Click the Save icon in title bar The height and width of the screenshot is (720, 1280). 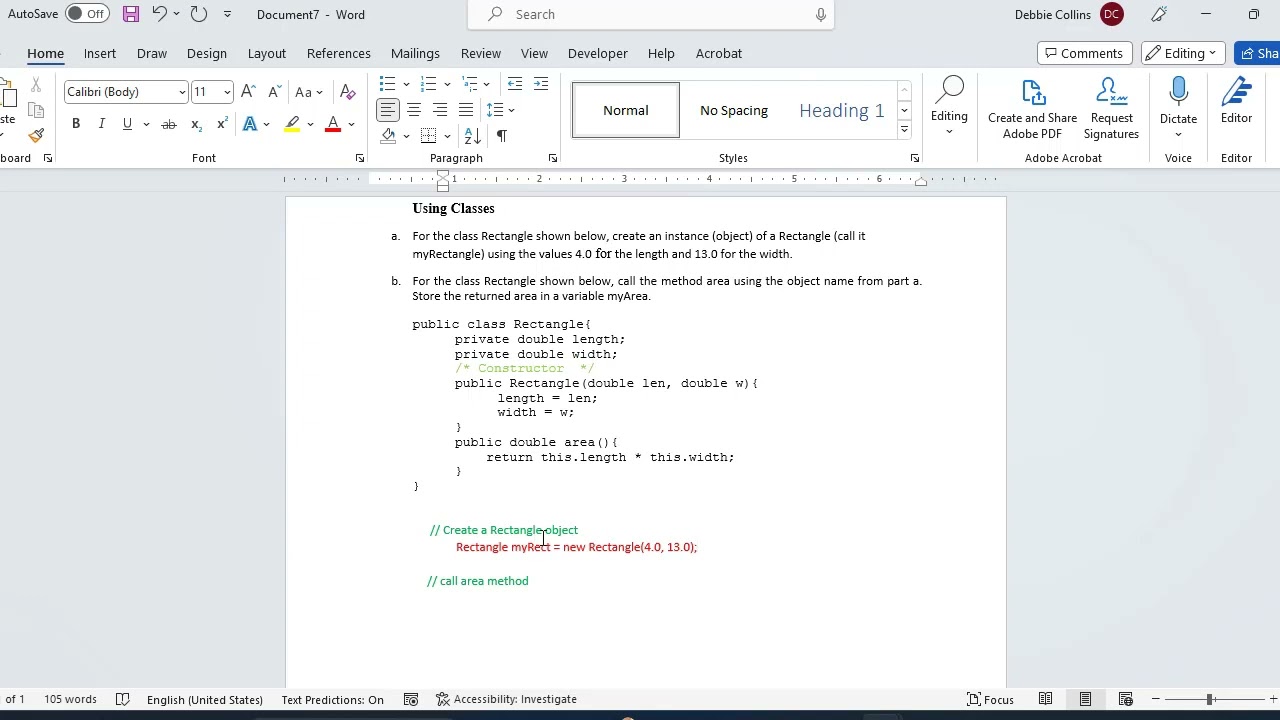pyautogui.click(x=131, y=14)
